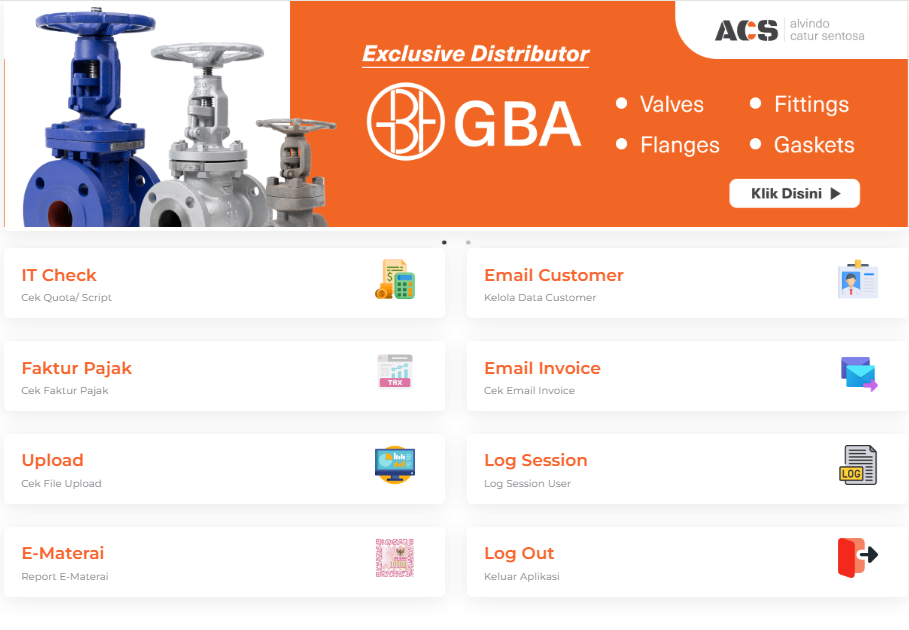Open the Faktur Pajak menu title

tap(77, 368)
